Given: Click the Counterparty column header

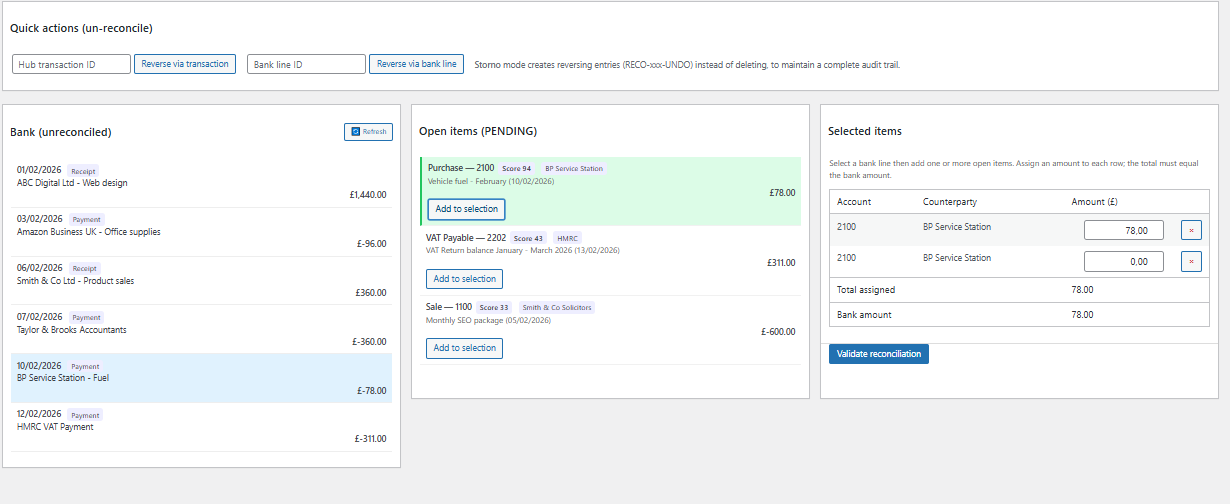Looking at the screenshot, I should (949, 202).
